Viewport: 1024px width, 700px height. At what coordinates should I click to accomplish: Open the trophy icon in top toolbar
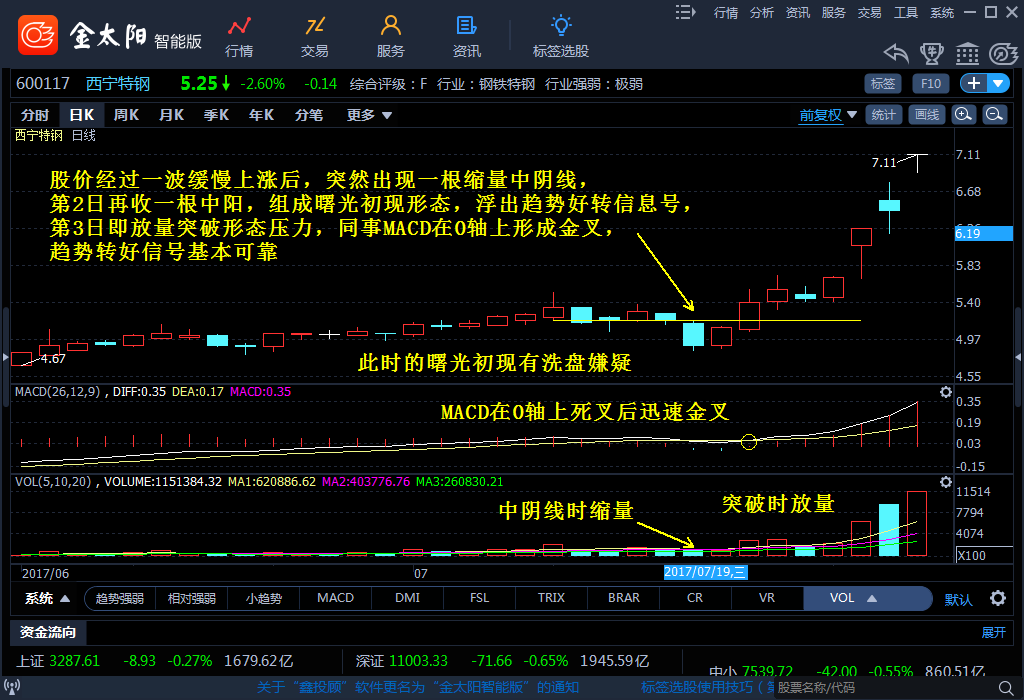point(931,53)
